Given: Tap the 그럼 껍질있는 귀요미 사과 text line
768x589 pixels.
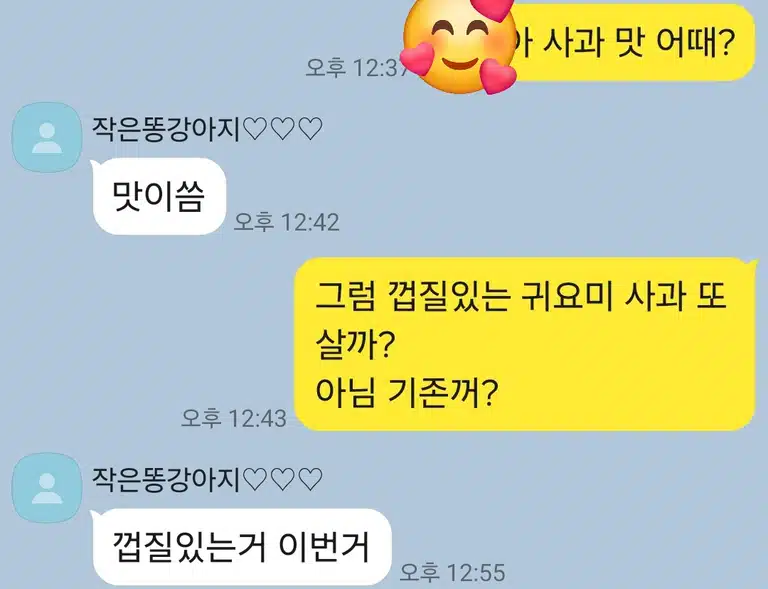Looking at the screenshot, I should [x=520, y=297].
